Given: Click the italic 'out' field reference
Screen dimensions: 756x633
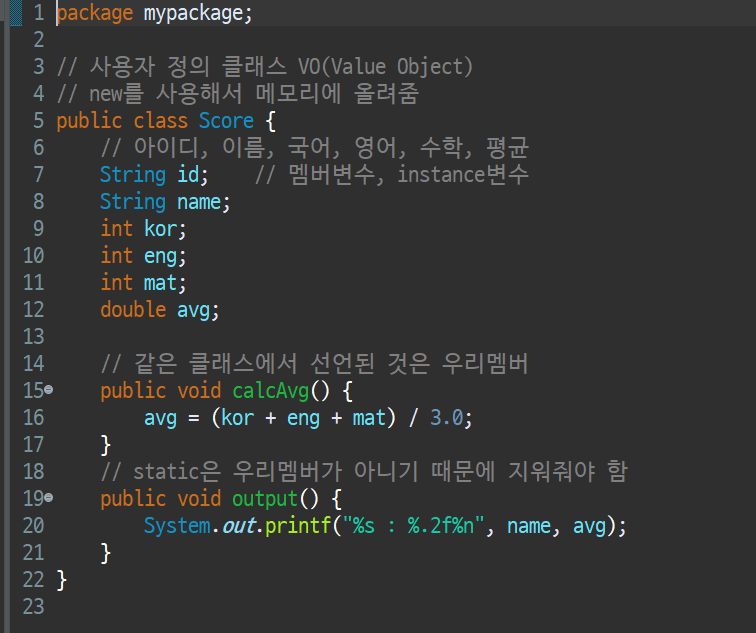Looking at the screenshot, I should click(238, 525).
